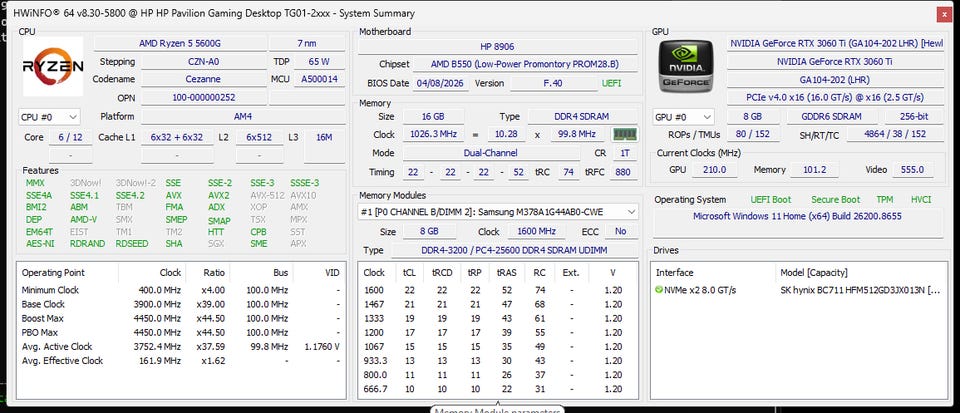Click the DDR4-3200 / PC4-25600 type field
The image size is (960, 413).
click(514, 250)
